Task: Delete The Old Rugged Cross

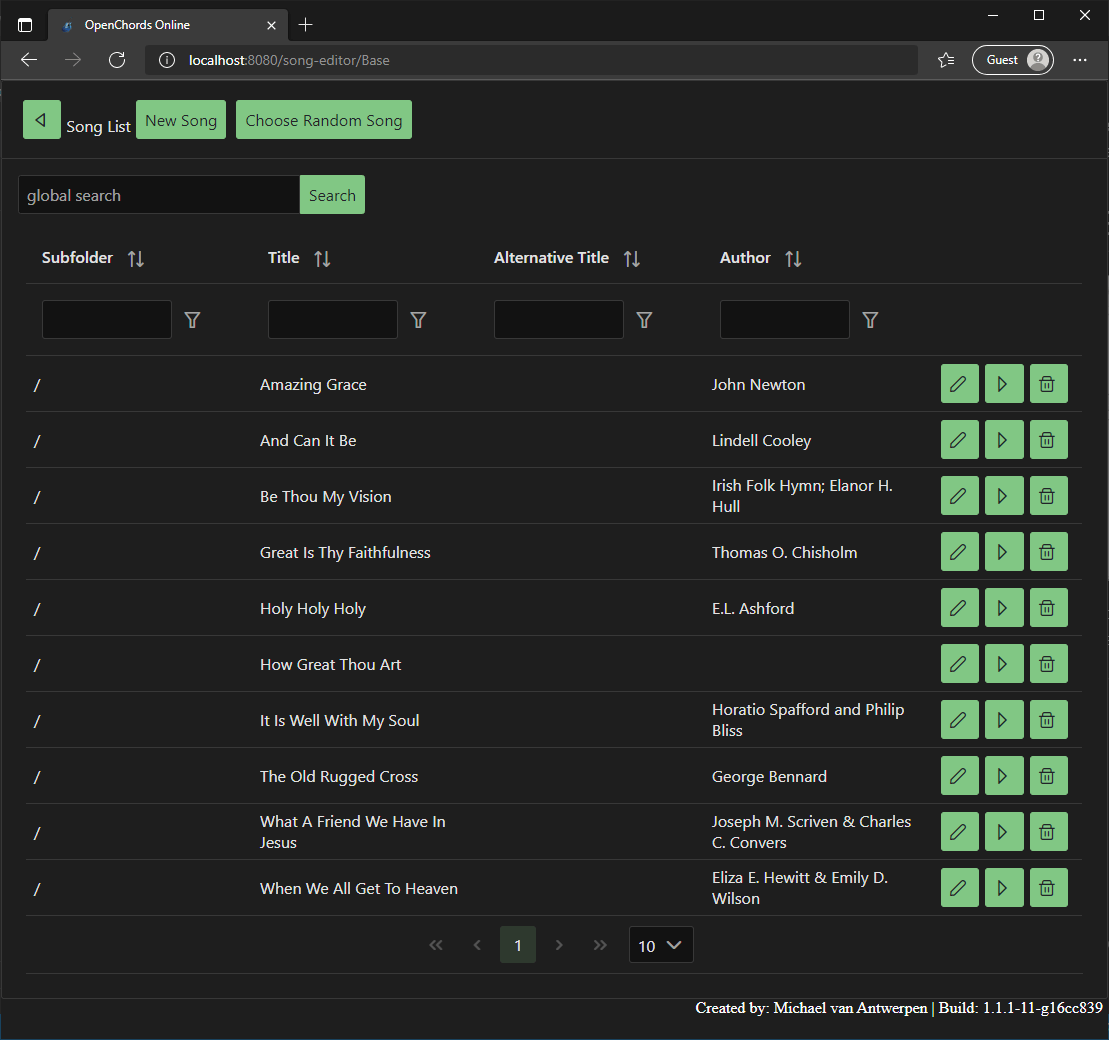Action: click(x=1048, y=775)
